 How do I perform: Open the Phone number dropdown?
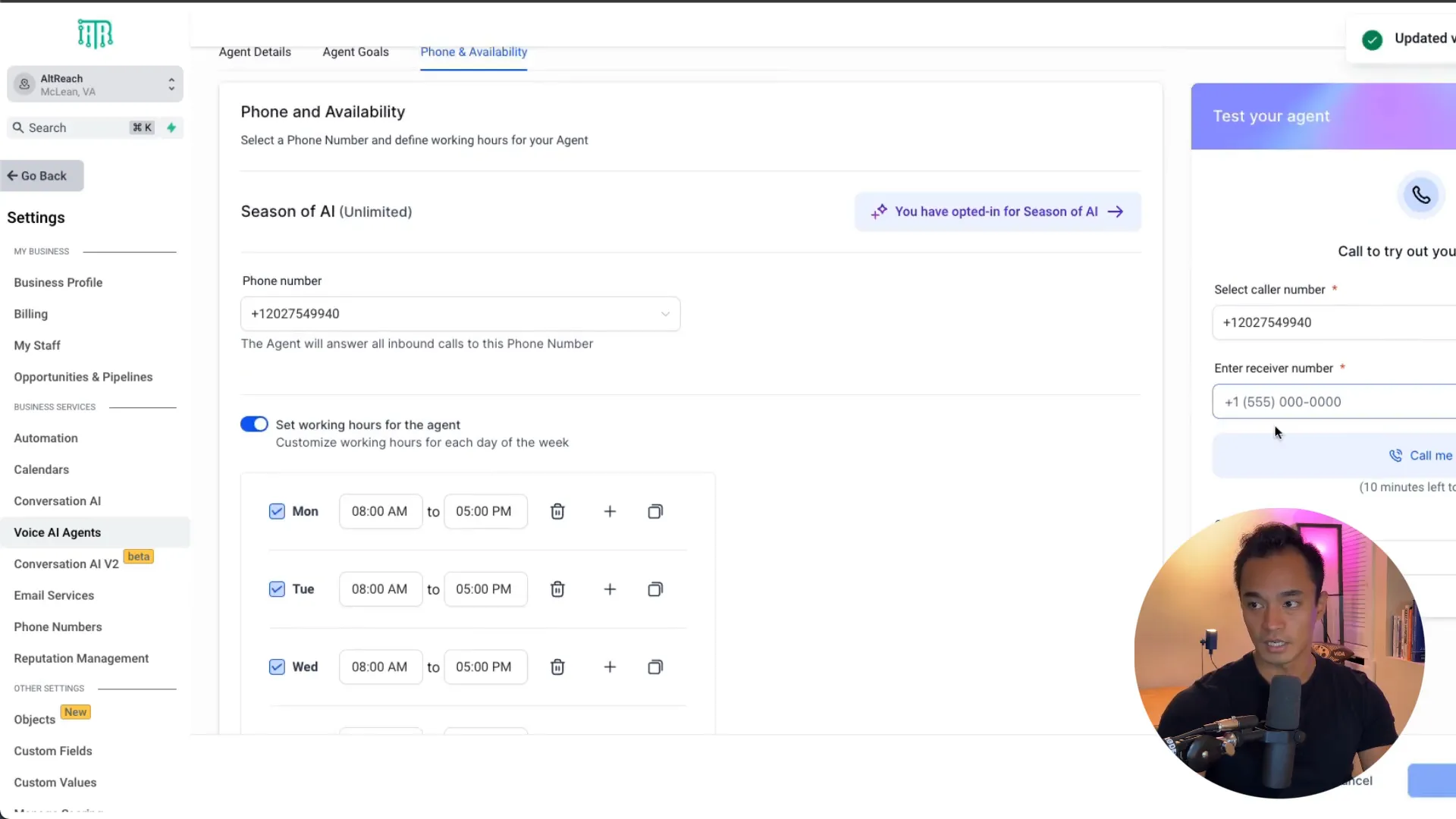click(x=460, y=314)
